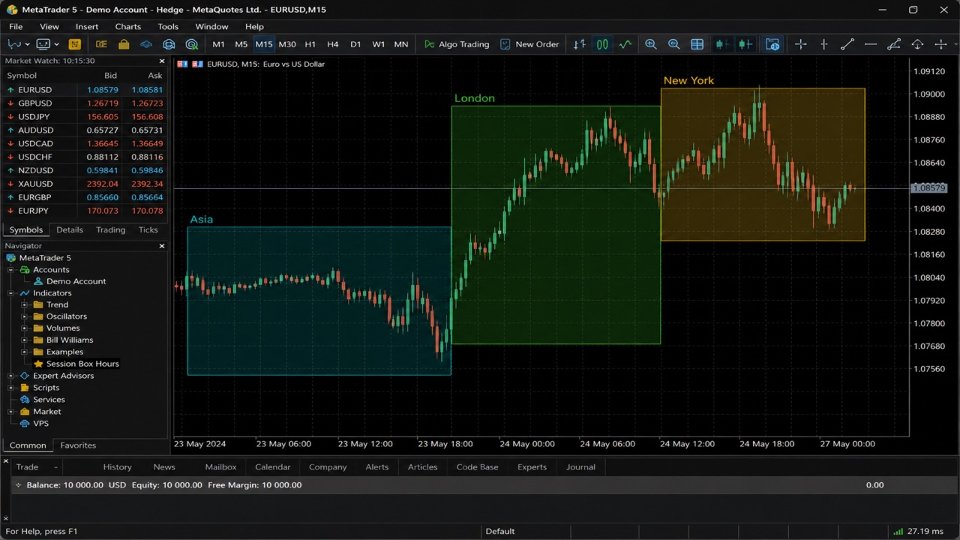960x540 pixels.
Task: Toggle chart shift icon
Action: coord(745,44)
